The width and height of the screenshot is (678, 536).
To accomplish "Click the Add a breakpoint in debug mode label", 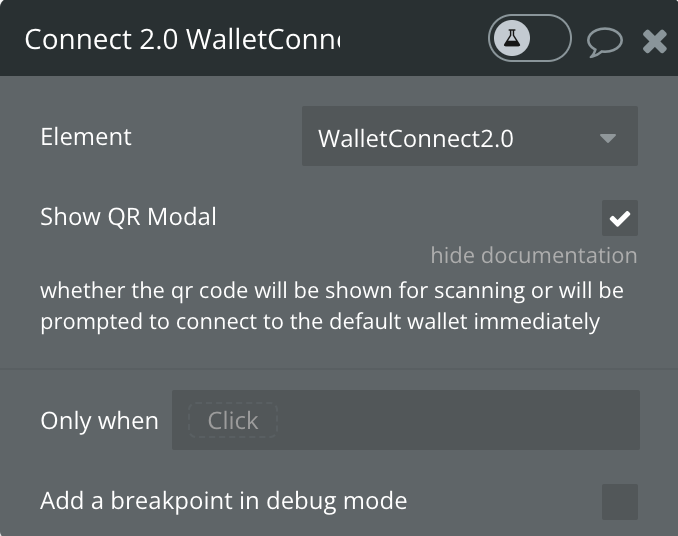I will coord(224,501).
